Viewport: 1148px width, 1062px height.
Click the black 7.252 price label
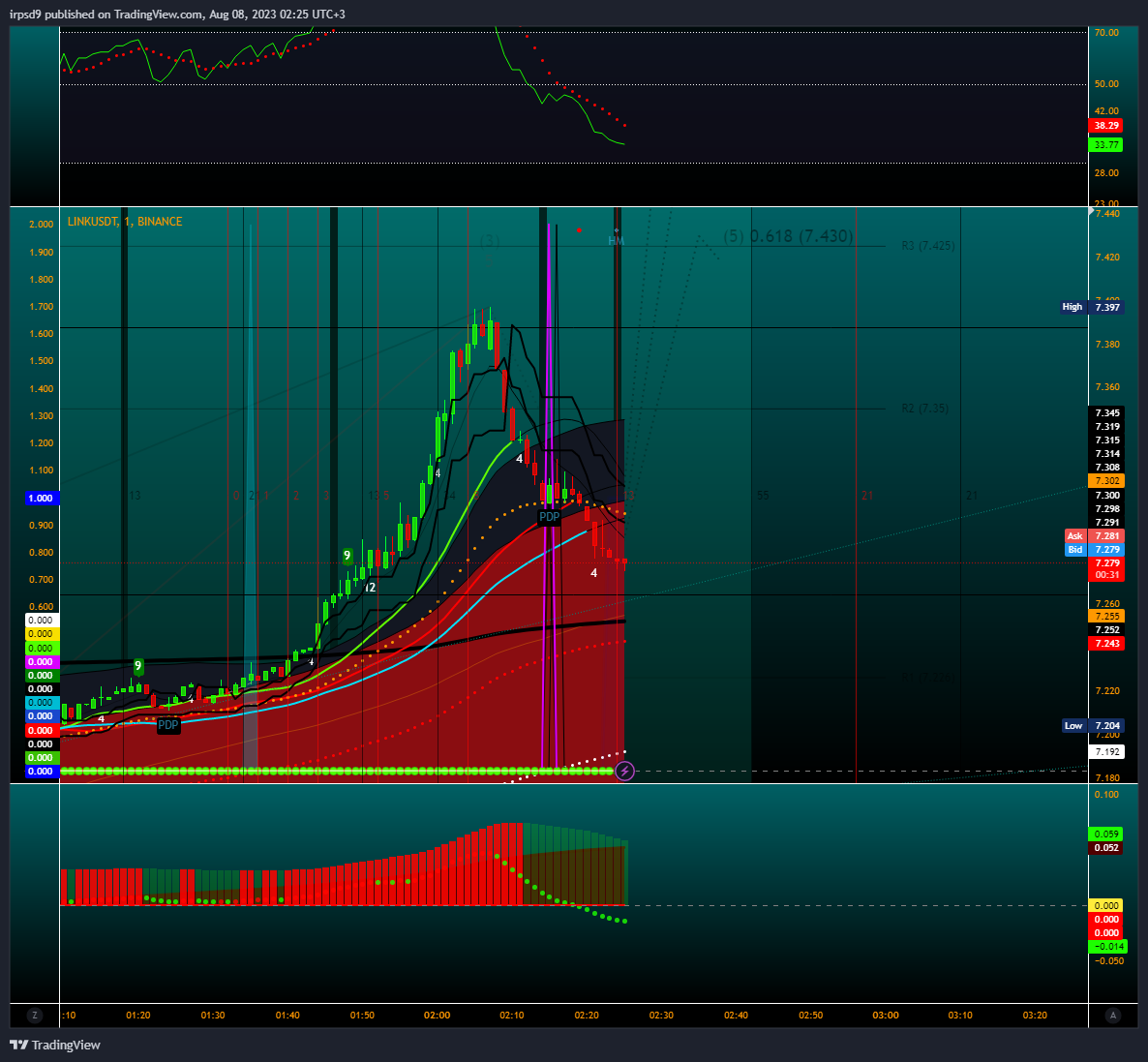click(x=1106, y=630)
